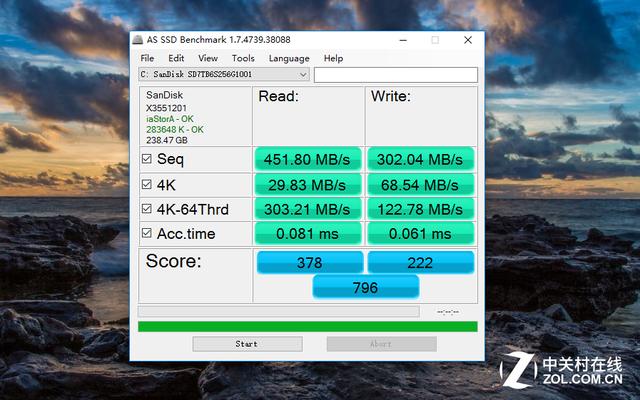Click the grey progress bar below the scores
640x400 pixels.
(x=279, y=311)
